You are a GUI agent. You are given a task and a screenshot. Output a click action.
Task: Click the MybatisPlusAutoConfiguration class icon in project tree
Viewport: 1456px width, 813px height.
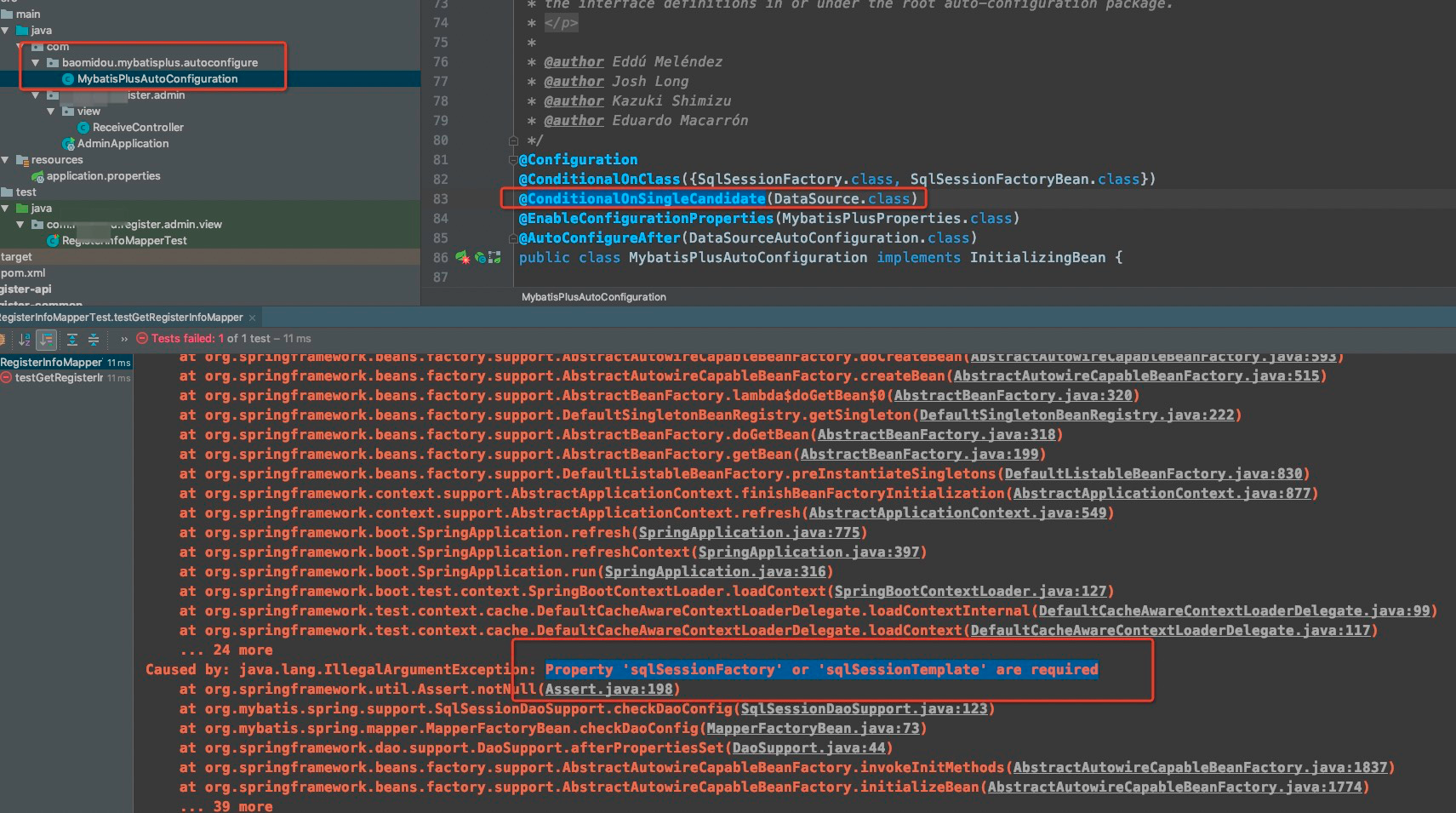(67, 78)
